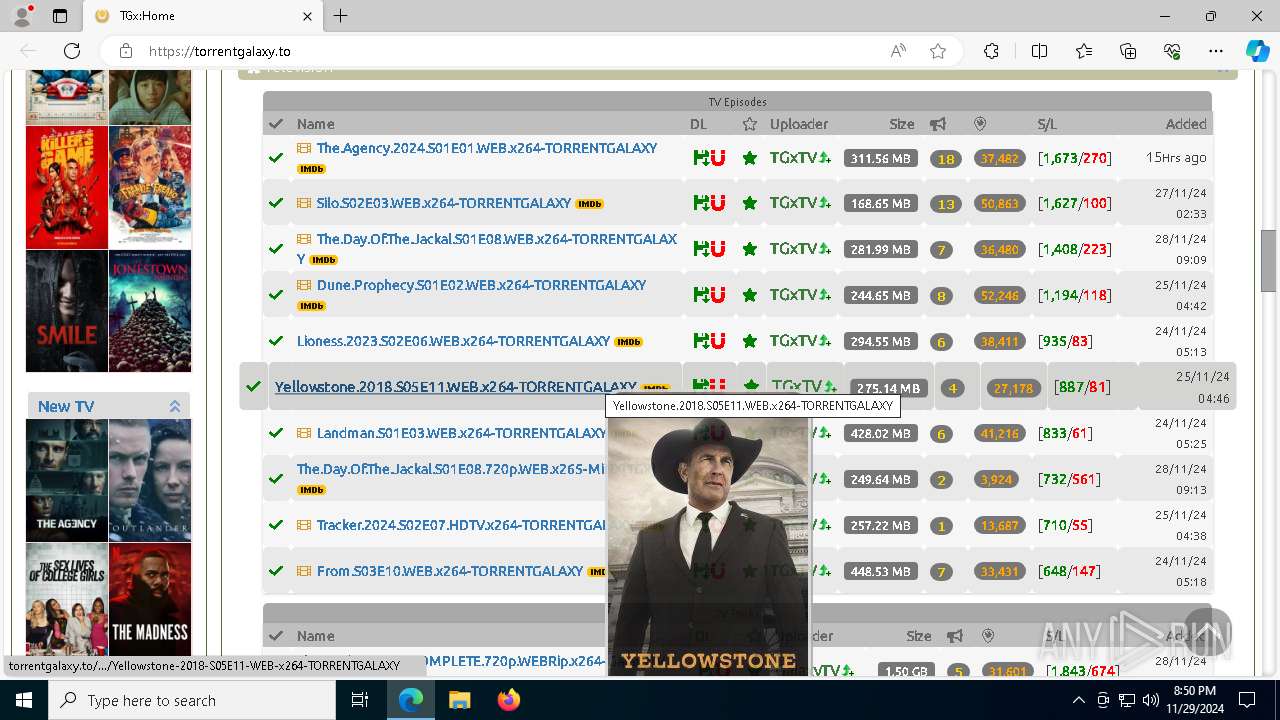Click comments bullhorn column header icon
Image resolution: width=1280 pixels, height=720 pixels.
click(x=938, y=124)
